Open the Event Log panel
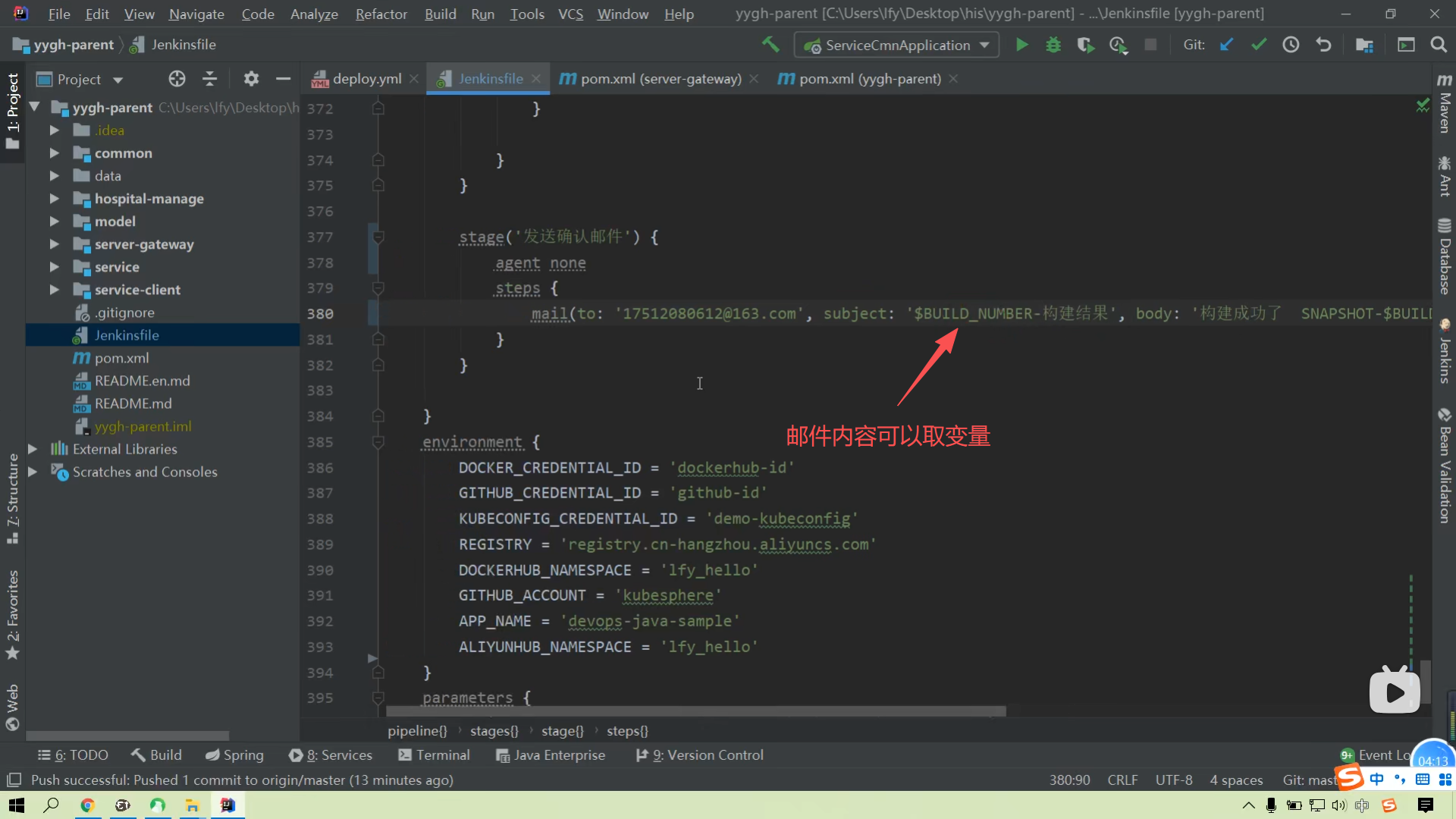1456x819 pixels. (1376, 755)
